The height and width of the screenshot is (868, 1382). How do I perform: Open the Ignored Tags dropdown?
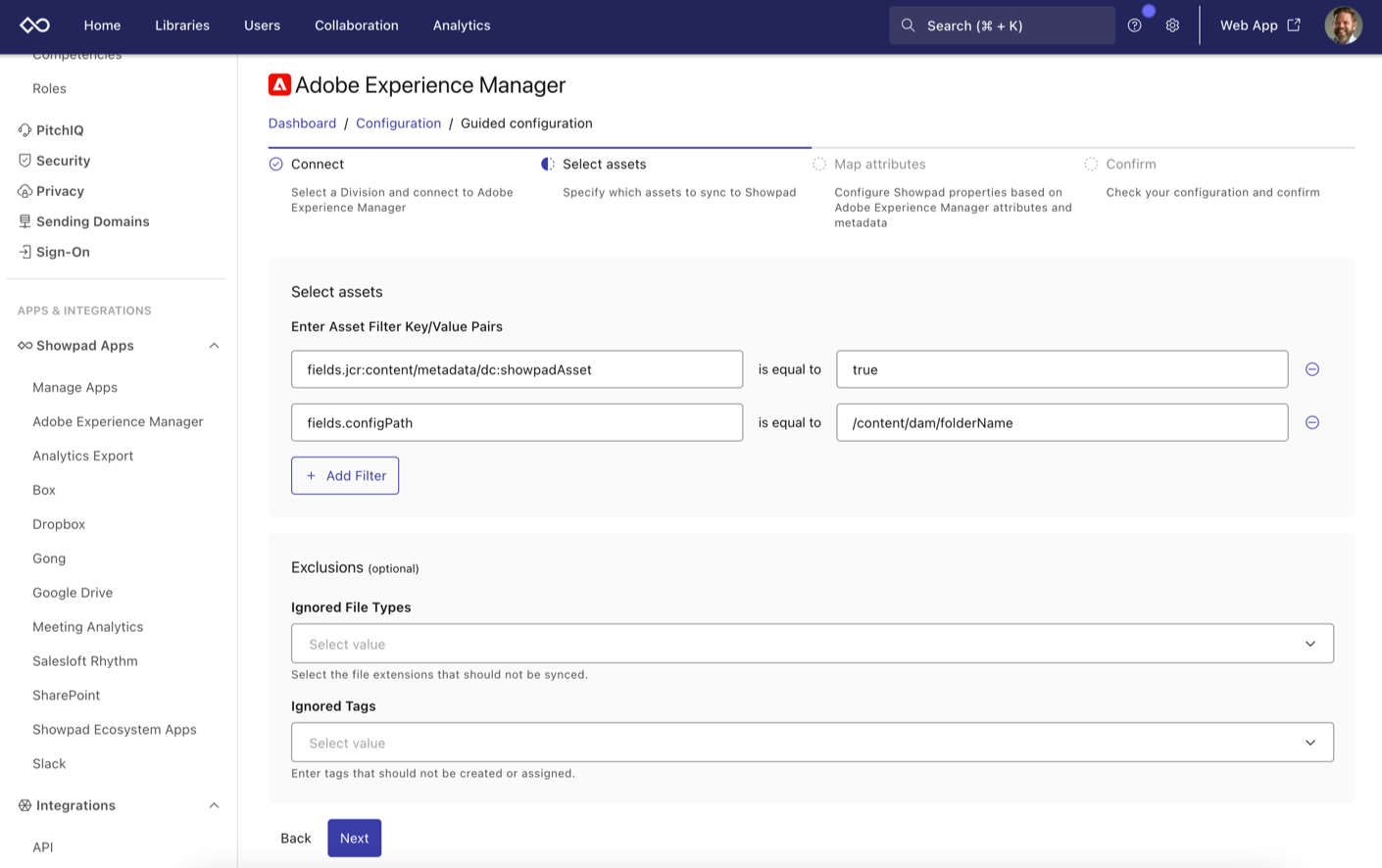pos(812,743)
